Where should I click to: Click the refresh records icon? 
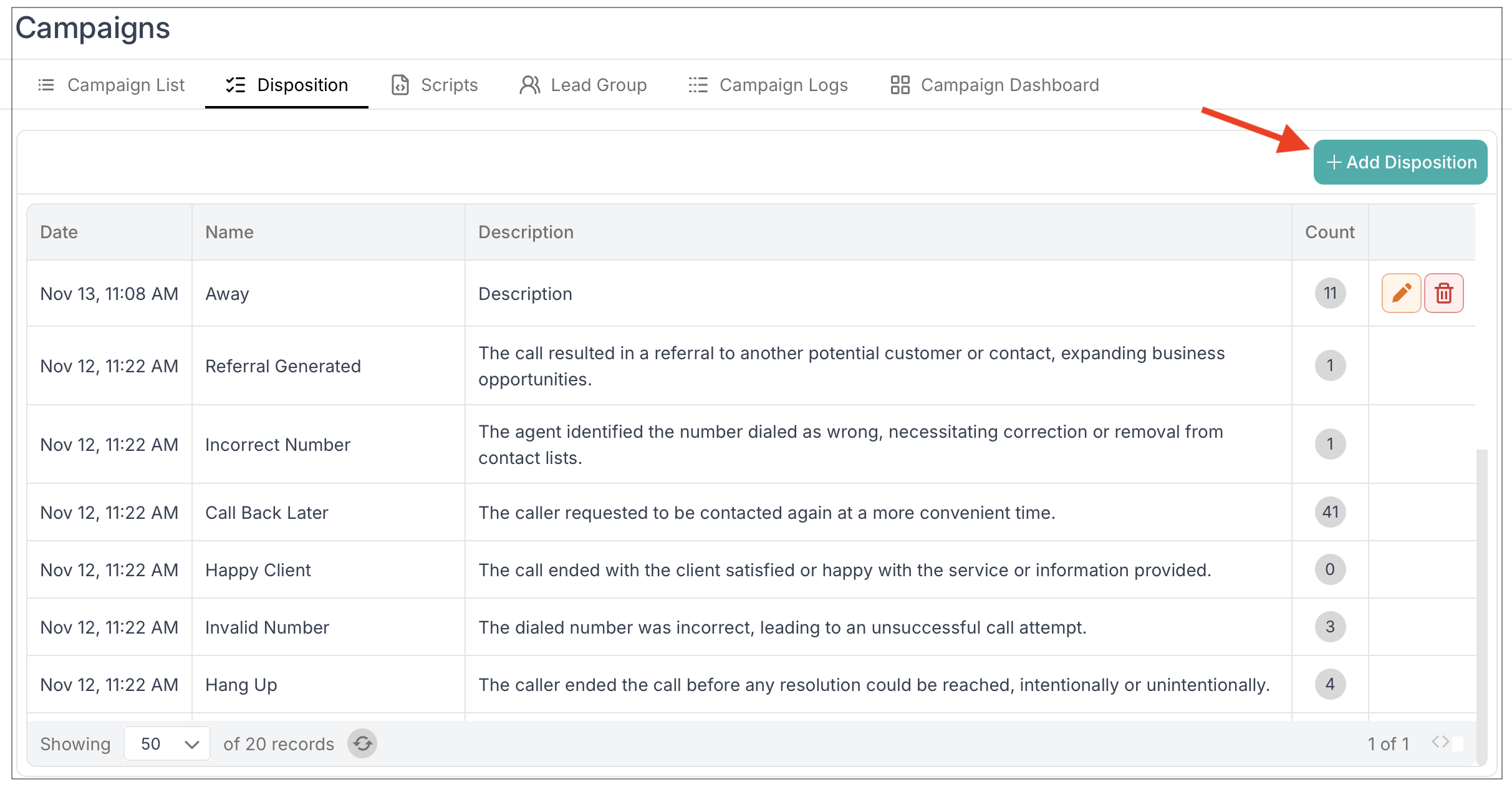tap(362, 743)
